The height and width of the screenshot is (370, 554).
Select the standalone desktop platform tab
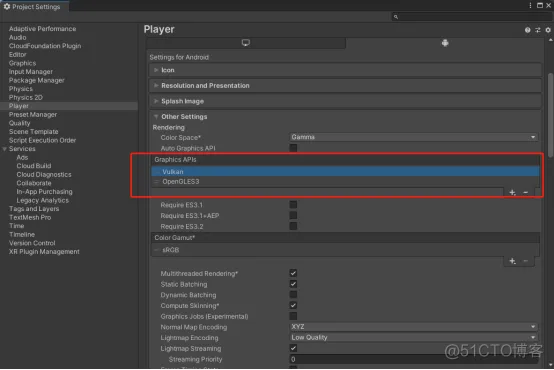246,43
